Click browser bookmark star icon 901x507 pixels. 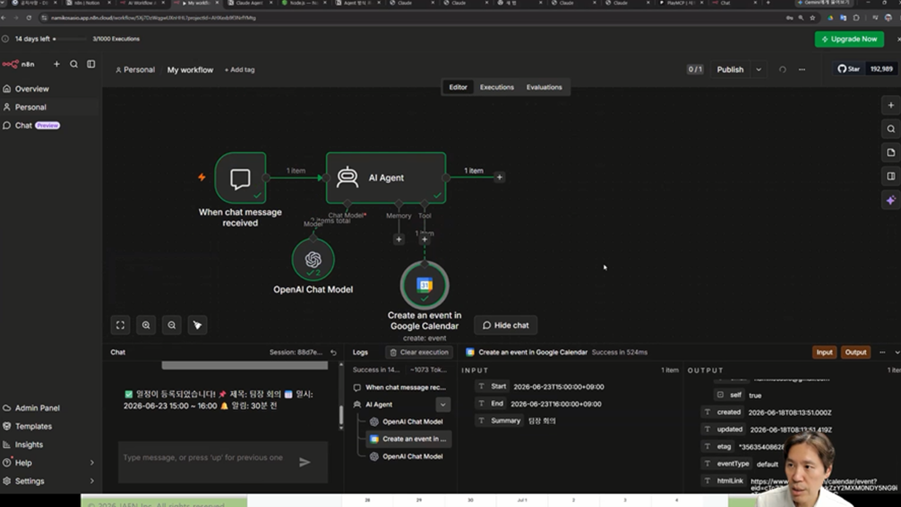(812, 18)
